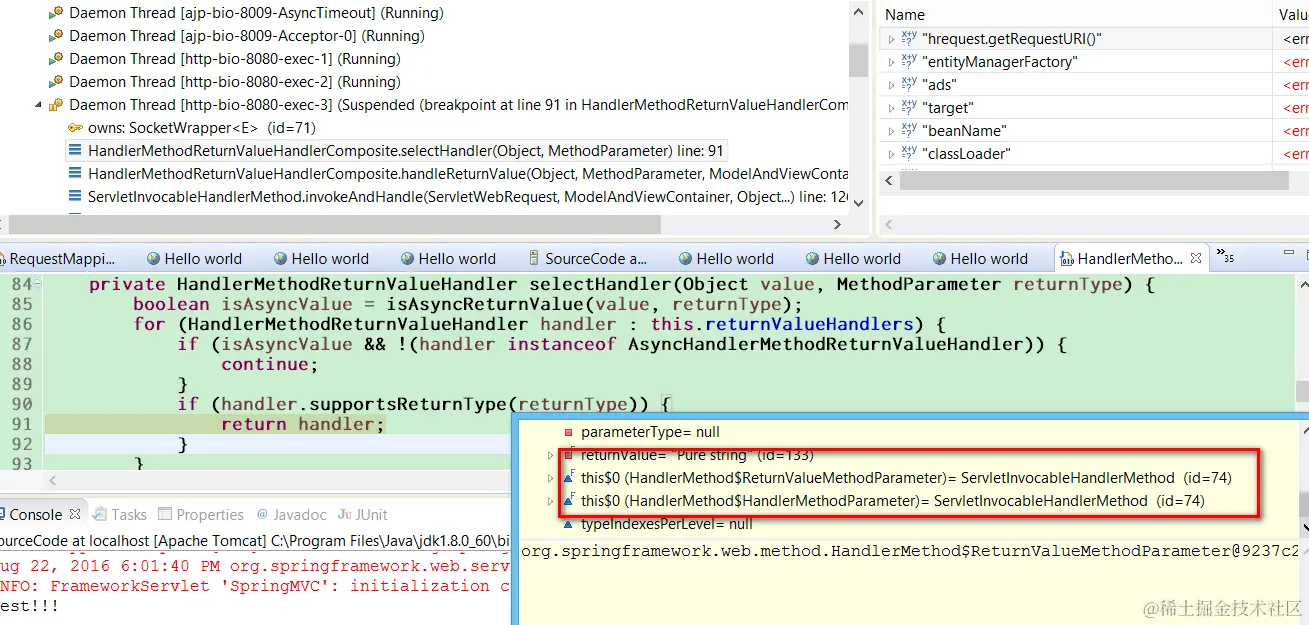This screenshot has width=1309, height=625.
Task: Click watch-expression icon of "classLoader"
Action: coord(908,153)
